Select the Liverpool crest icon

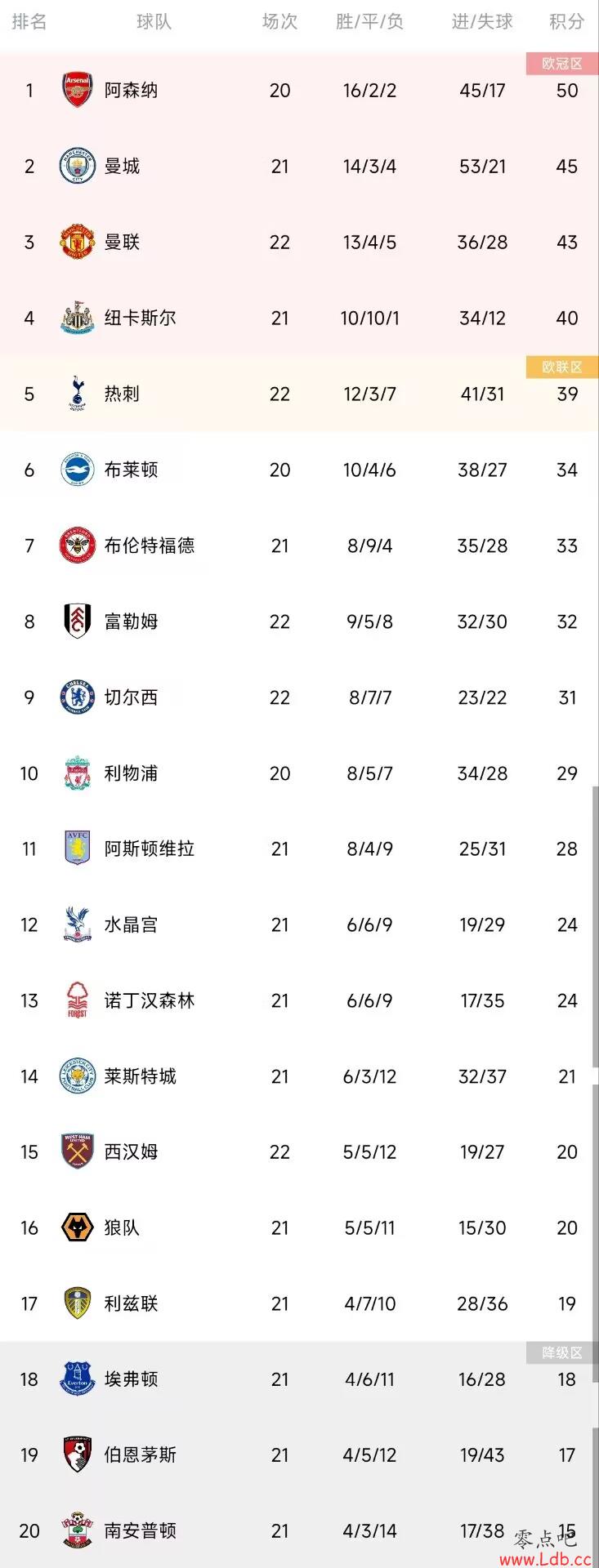tap(78, 773)
